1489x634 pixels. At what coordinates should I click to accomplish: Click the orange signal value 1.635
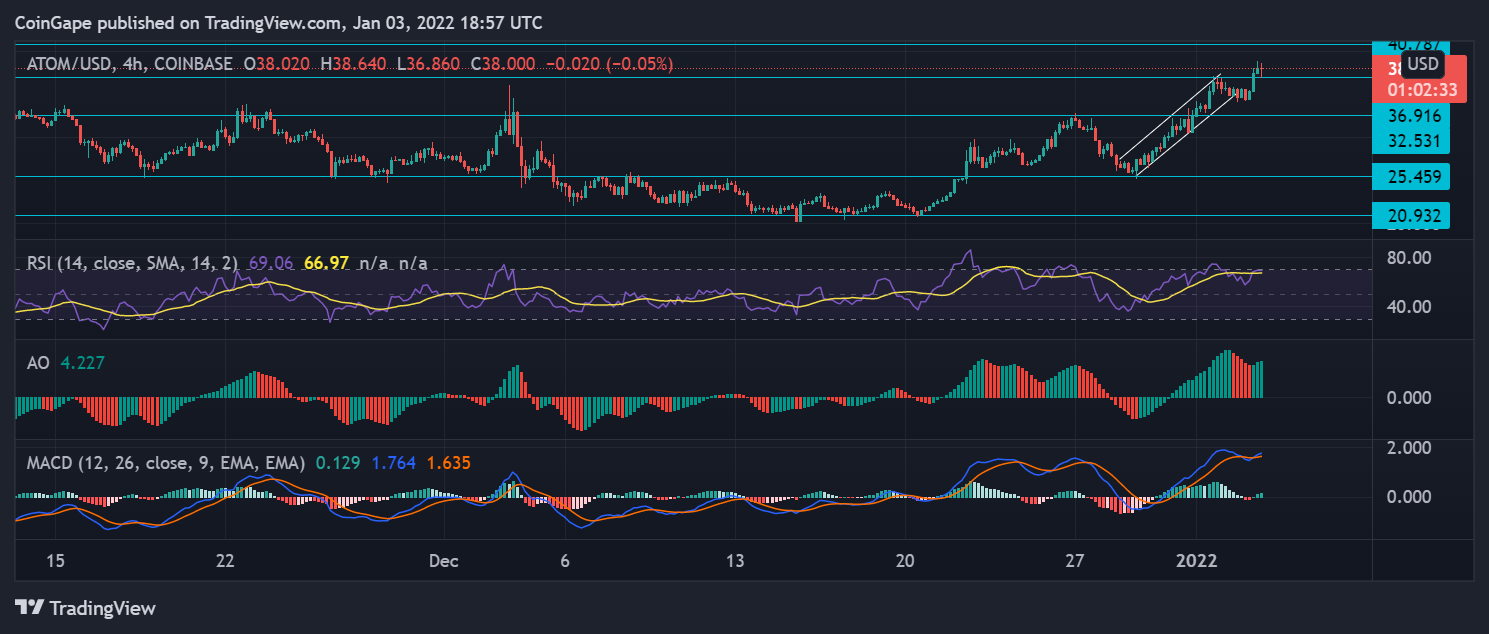click(x=447, y=463)
